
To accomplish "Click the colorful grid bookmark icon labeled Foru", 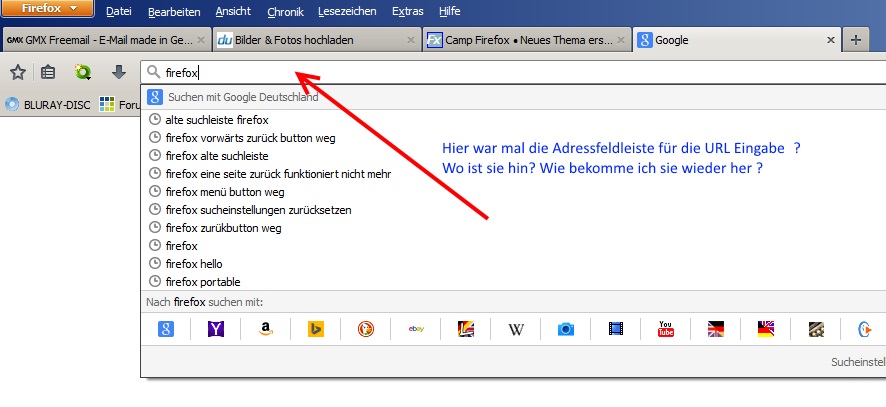I will 107,104.
